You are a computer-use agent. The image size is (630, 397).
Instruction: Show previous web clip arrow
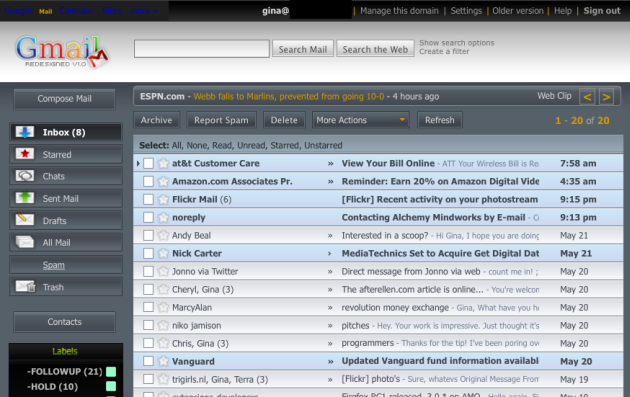coord(587,97)
